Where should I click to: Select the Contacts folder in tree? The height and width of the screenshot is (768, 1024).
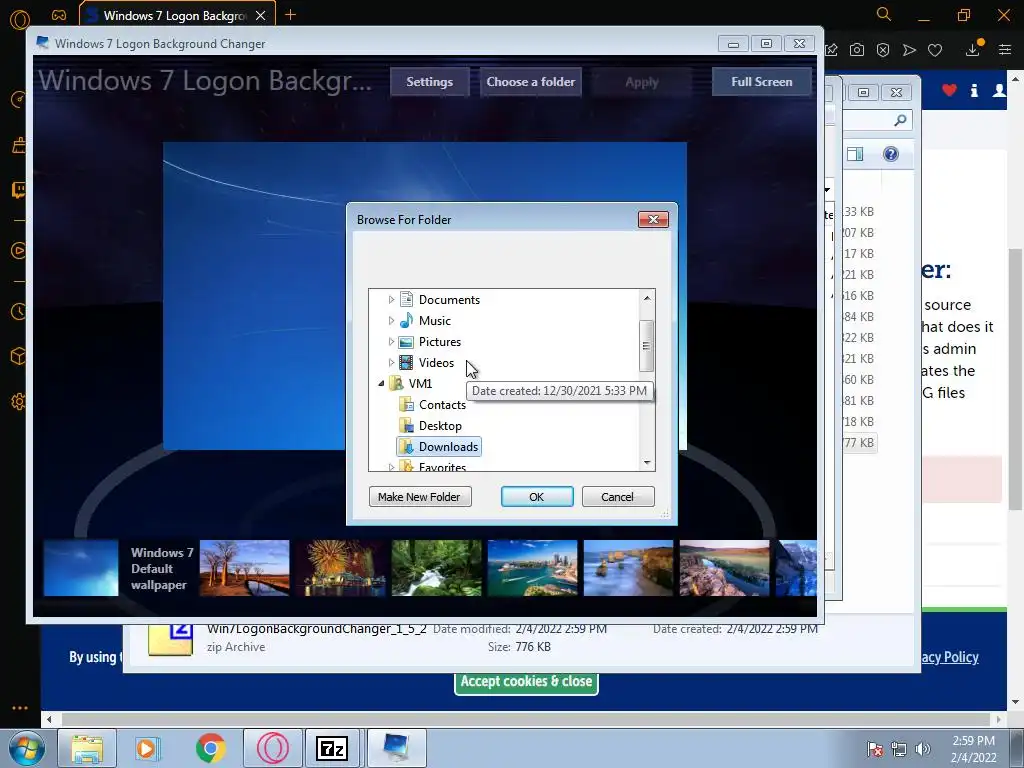(x=442, y=405)
